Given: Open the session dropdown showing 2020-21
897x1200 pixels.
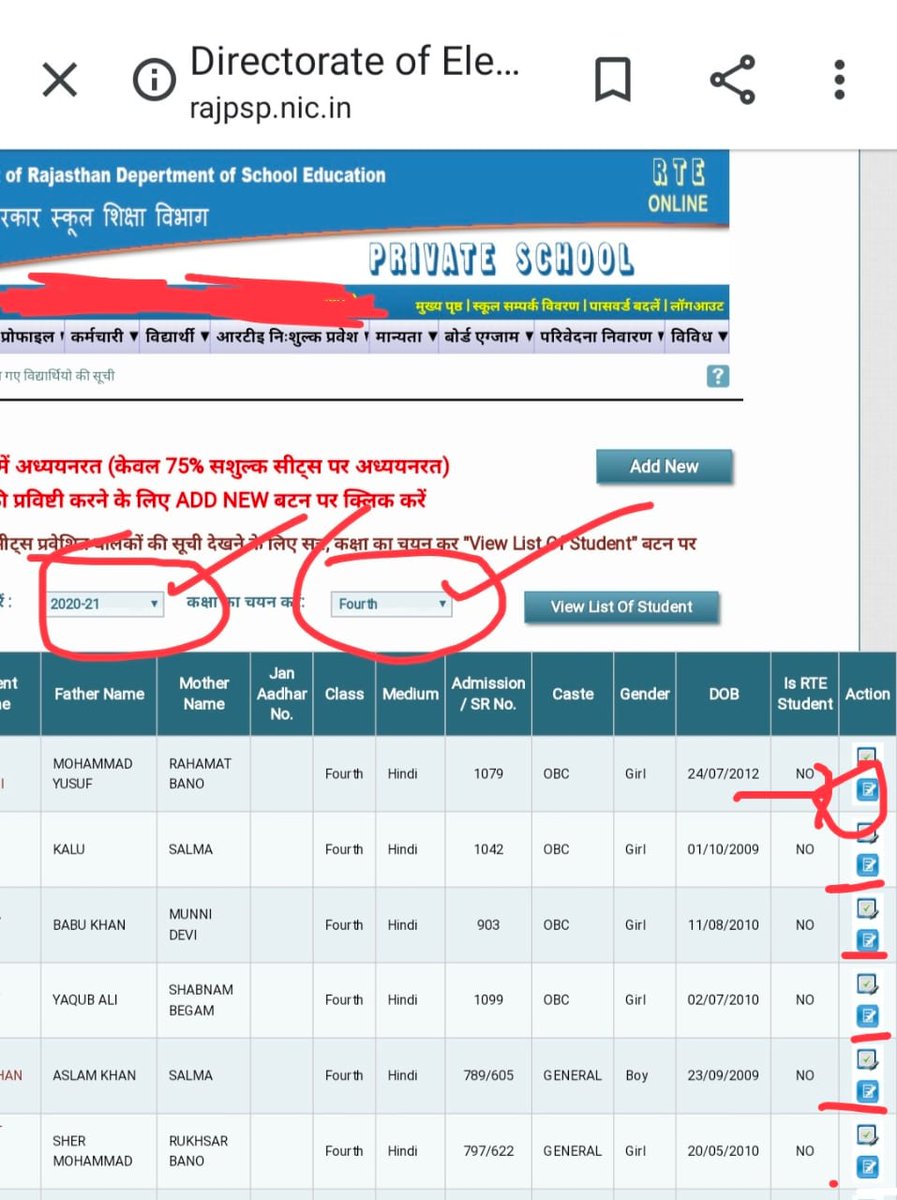Looking at the screenshot, I should (x=103, y=604).
